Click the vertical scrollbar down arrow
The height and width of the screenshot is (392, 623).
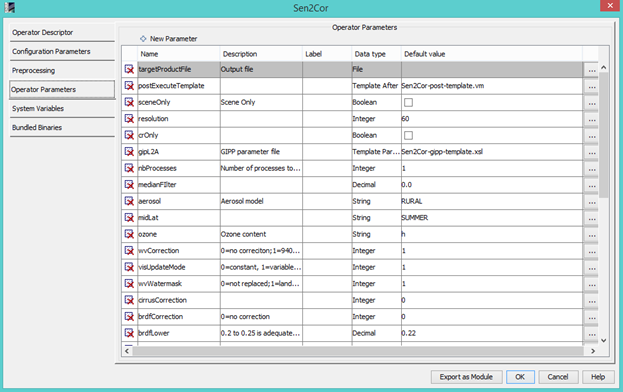coord(604,340)
